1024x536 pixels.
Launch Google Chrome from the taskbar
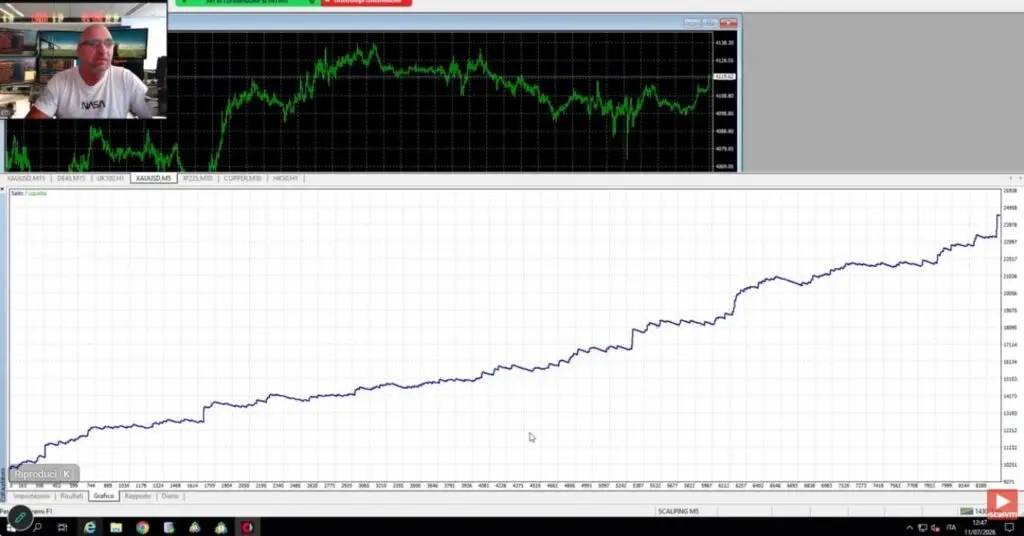[142, 527]
